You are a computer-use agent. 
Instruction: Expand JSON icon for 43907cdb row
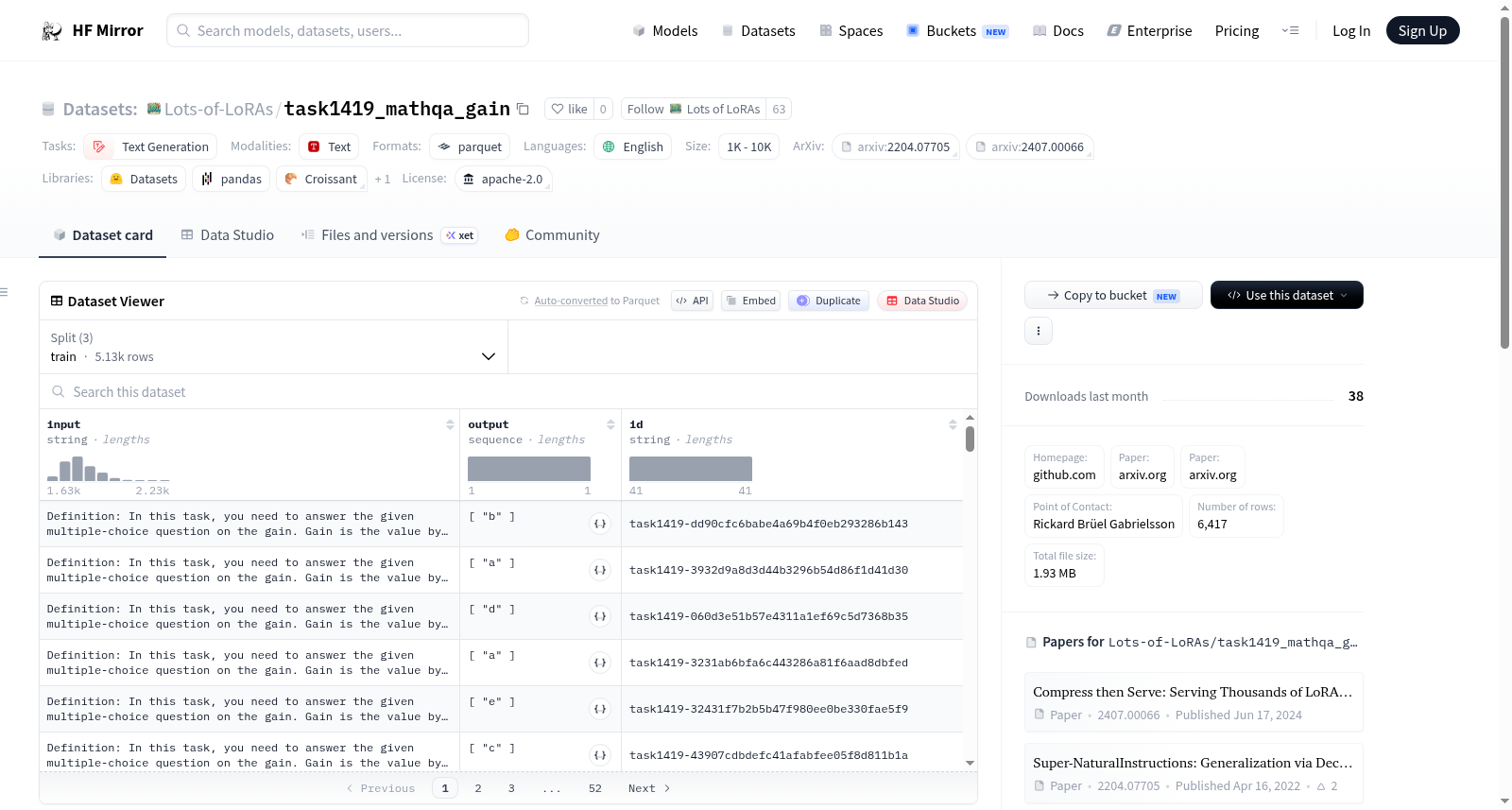[600, 755]
